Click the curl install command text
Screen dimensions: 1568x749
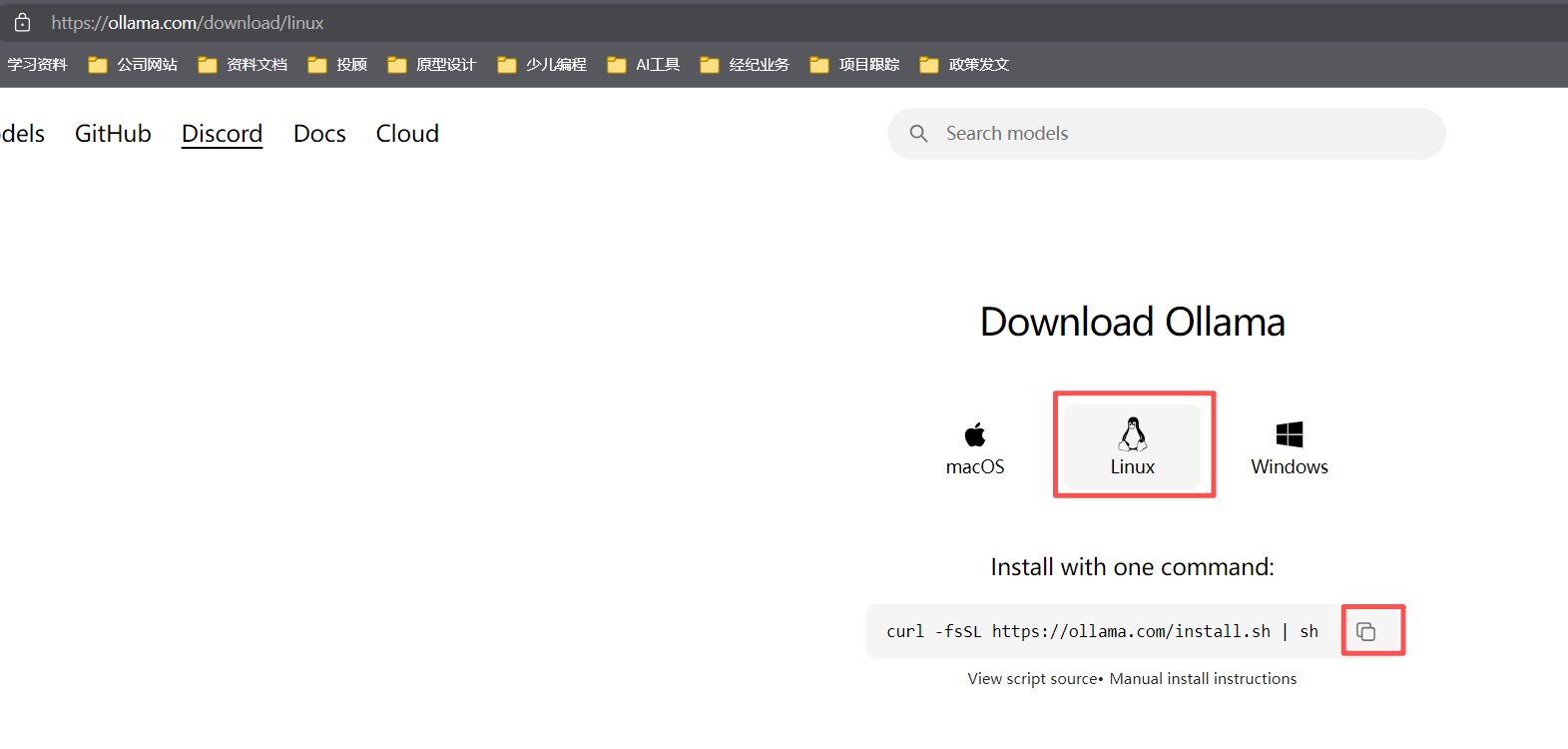[1102, 631]
